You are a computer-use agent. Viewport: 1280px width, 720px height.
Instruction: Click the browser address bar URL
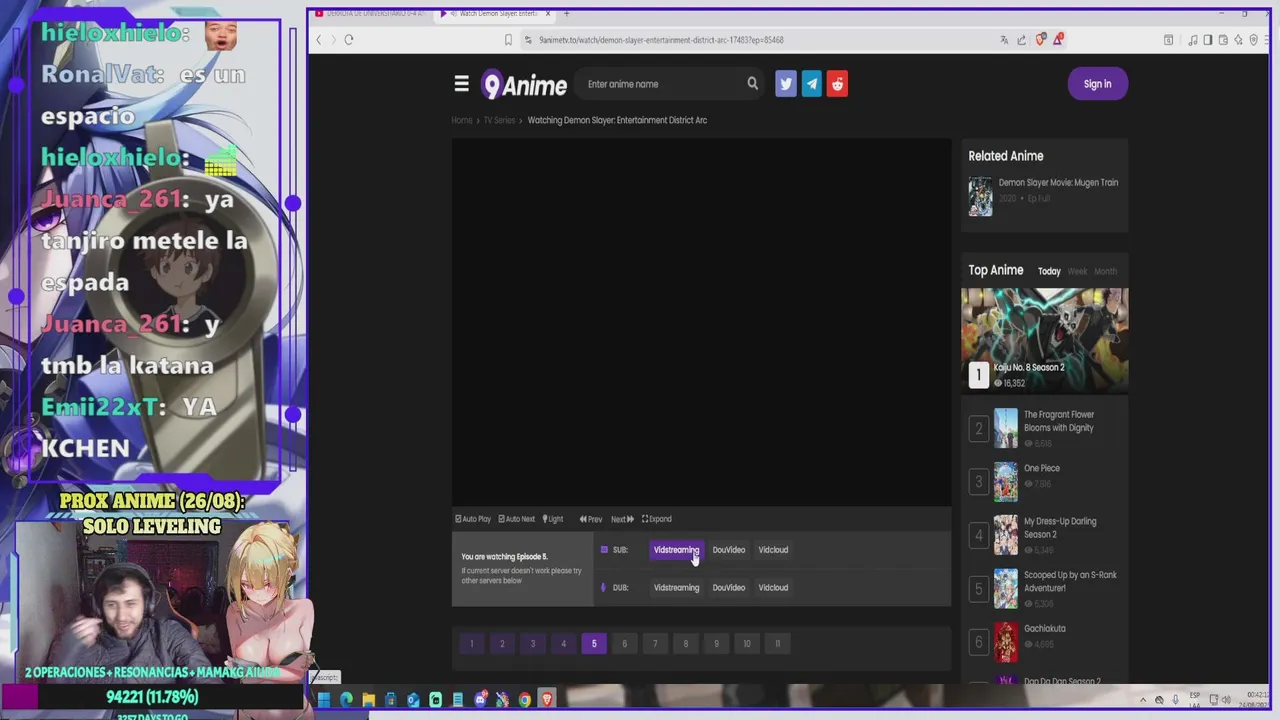point(661,40)
